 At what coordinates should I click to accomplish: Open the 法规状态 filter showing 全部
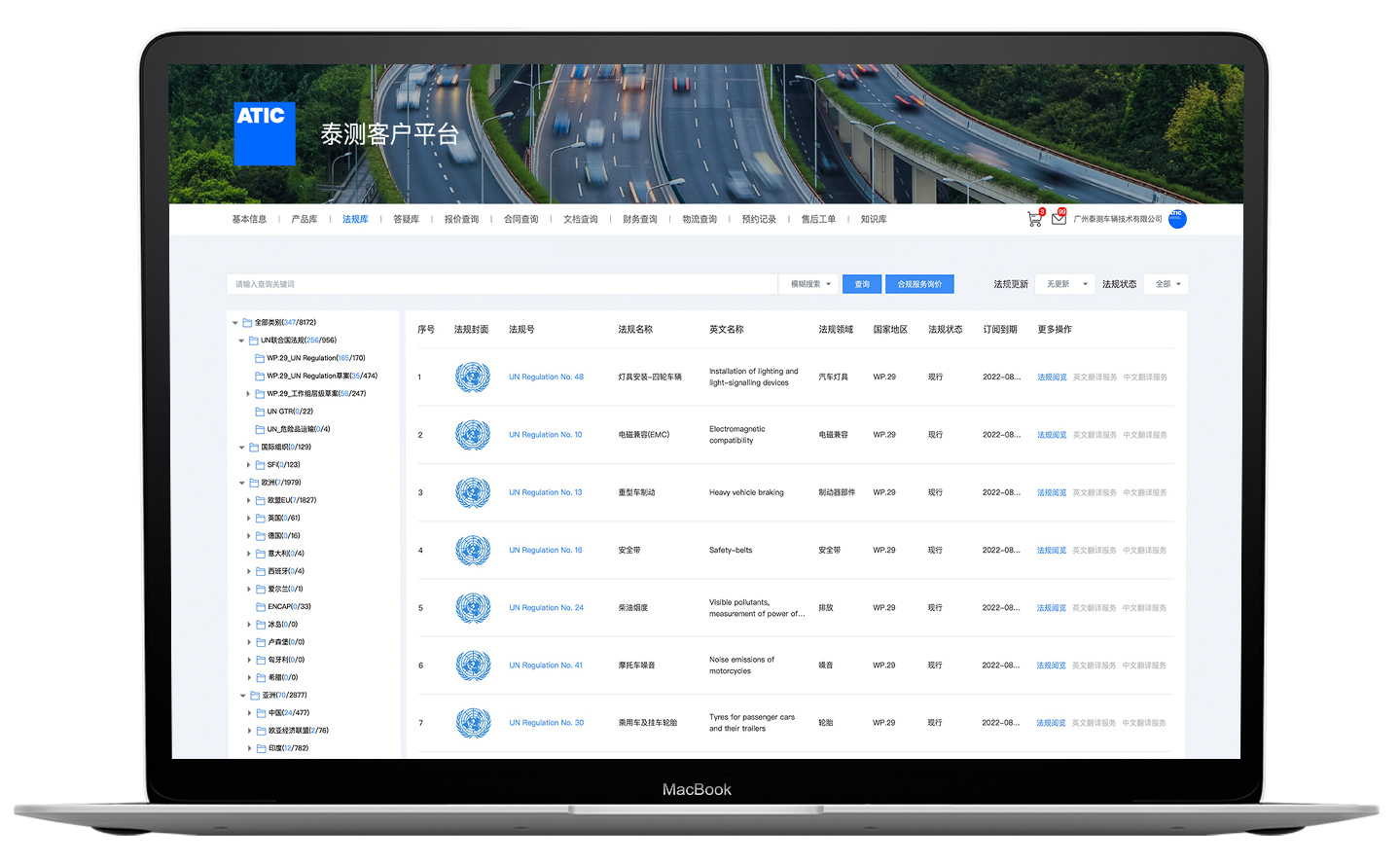1165,282
